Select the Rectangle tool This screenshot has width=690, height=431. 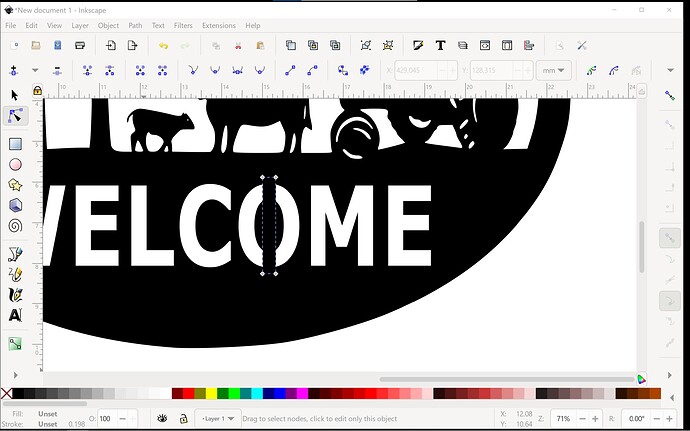[15, 144]
